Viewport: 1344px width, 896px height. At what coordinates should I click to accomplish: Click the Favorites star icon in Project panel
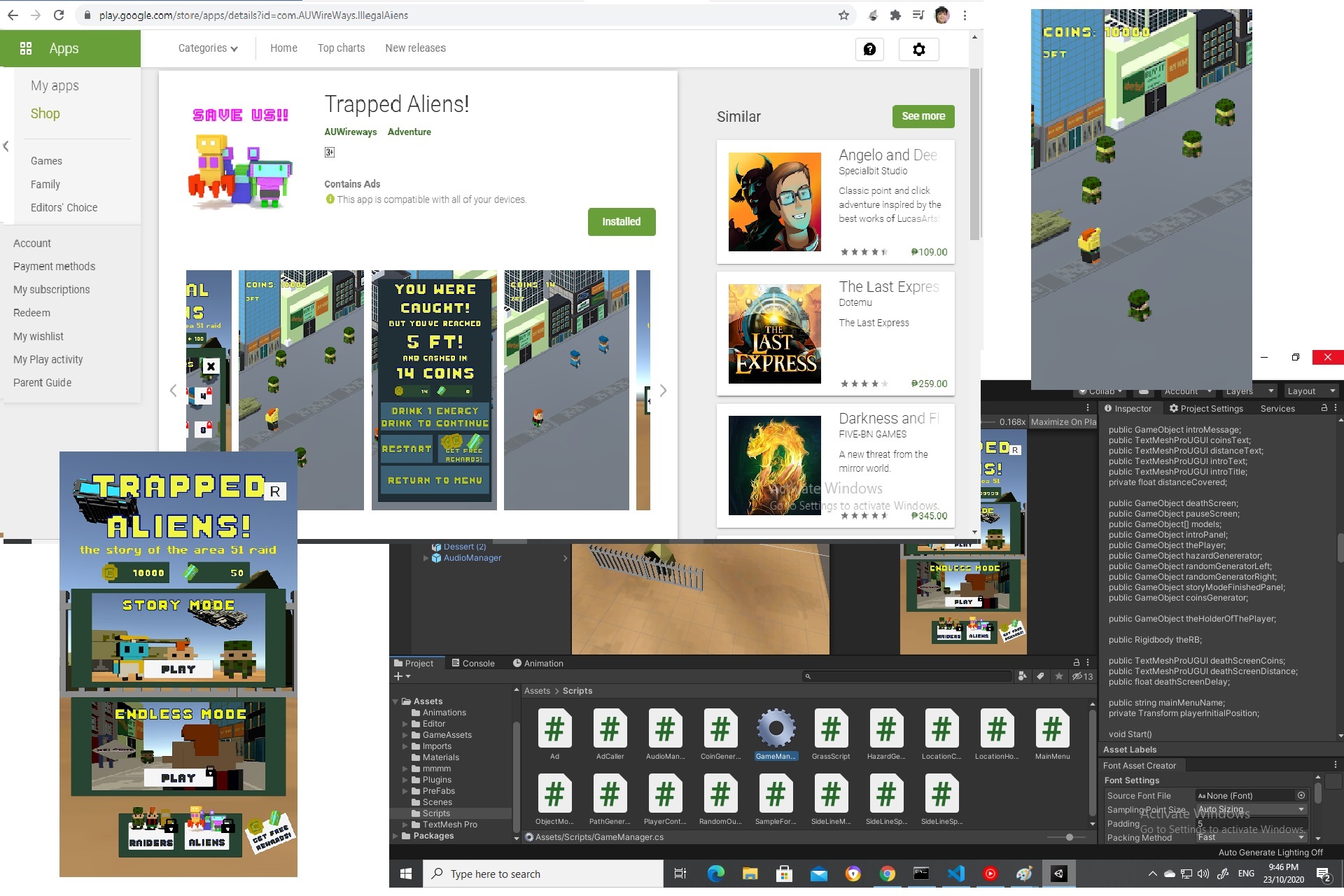(1059, 676)
